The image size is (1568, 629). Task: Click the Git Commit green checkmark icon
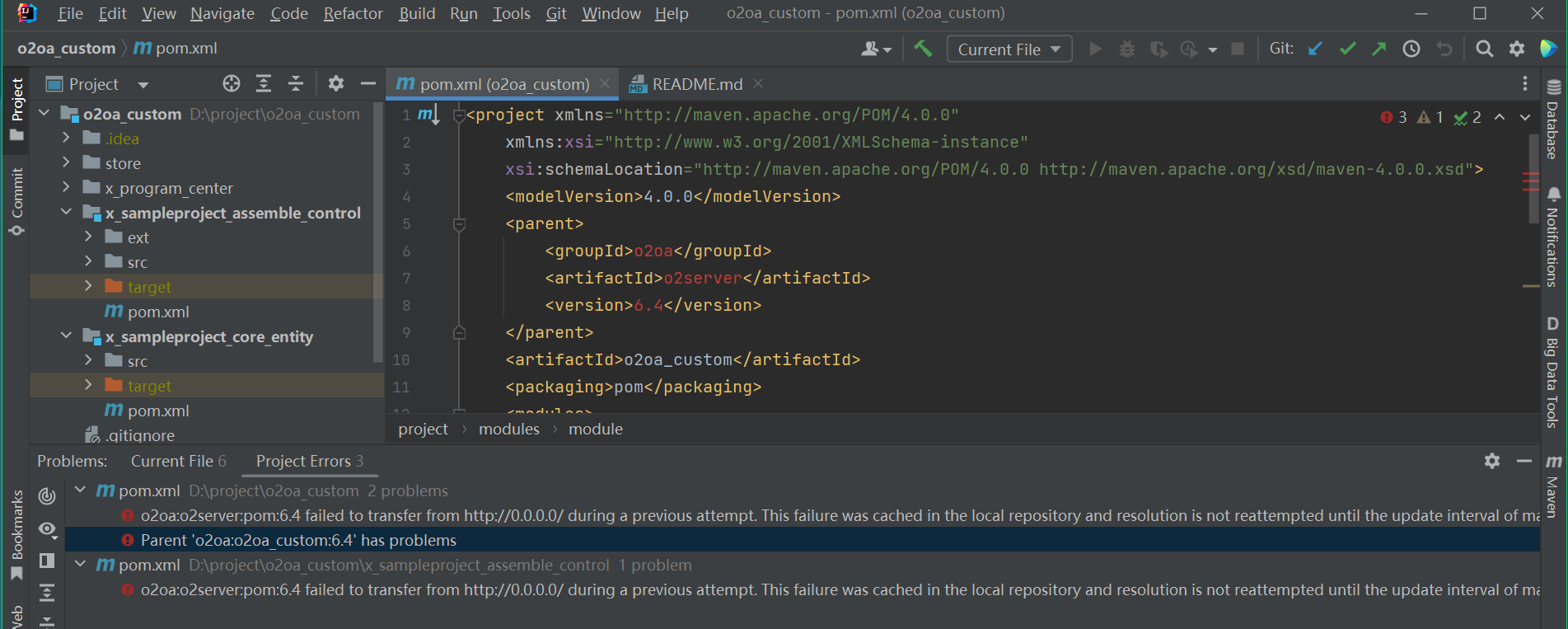[x=1348, y=49]
